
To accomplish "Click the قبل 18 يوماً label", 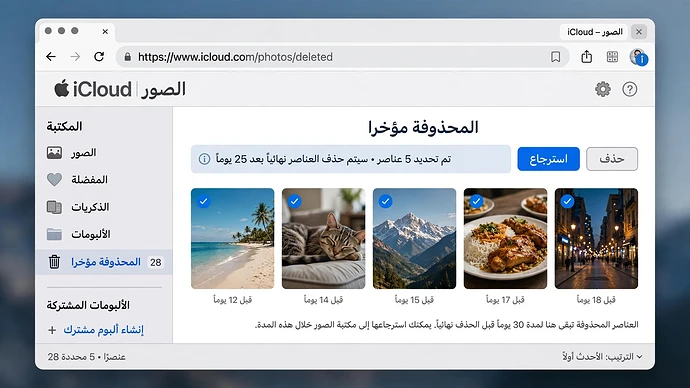I will pyautogui.click(x=596, y=300).
